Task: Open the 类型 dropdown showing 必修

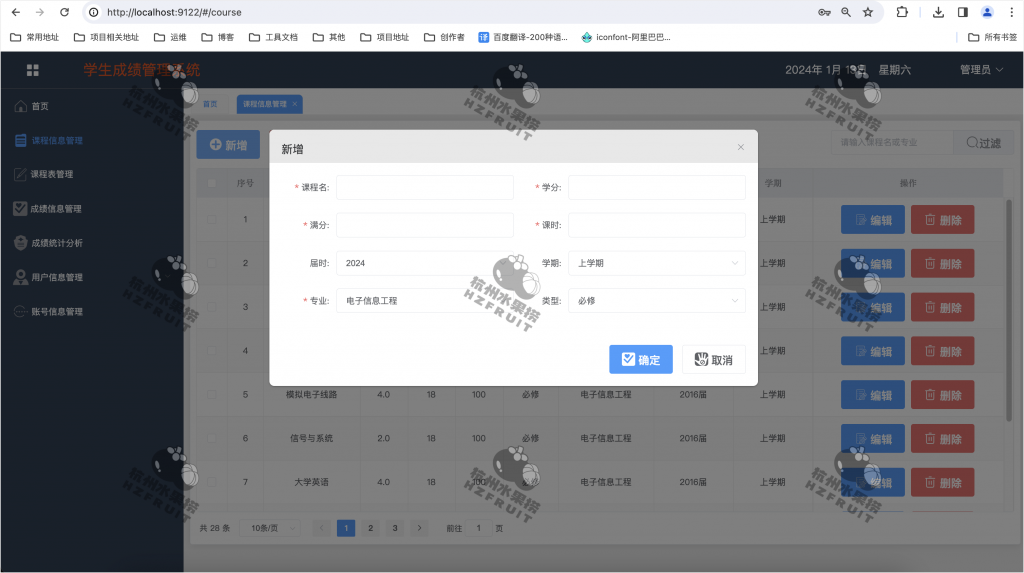Action: [x=656, y=301]
